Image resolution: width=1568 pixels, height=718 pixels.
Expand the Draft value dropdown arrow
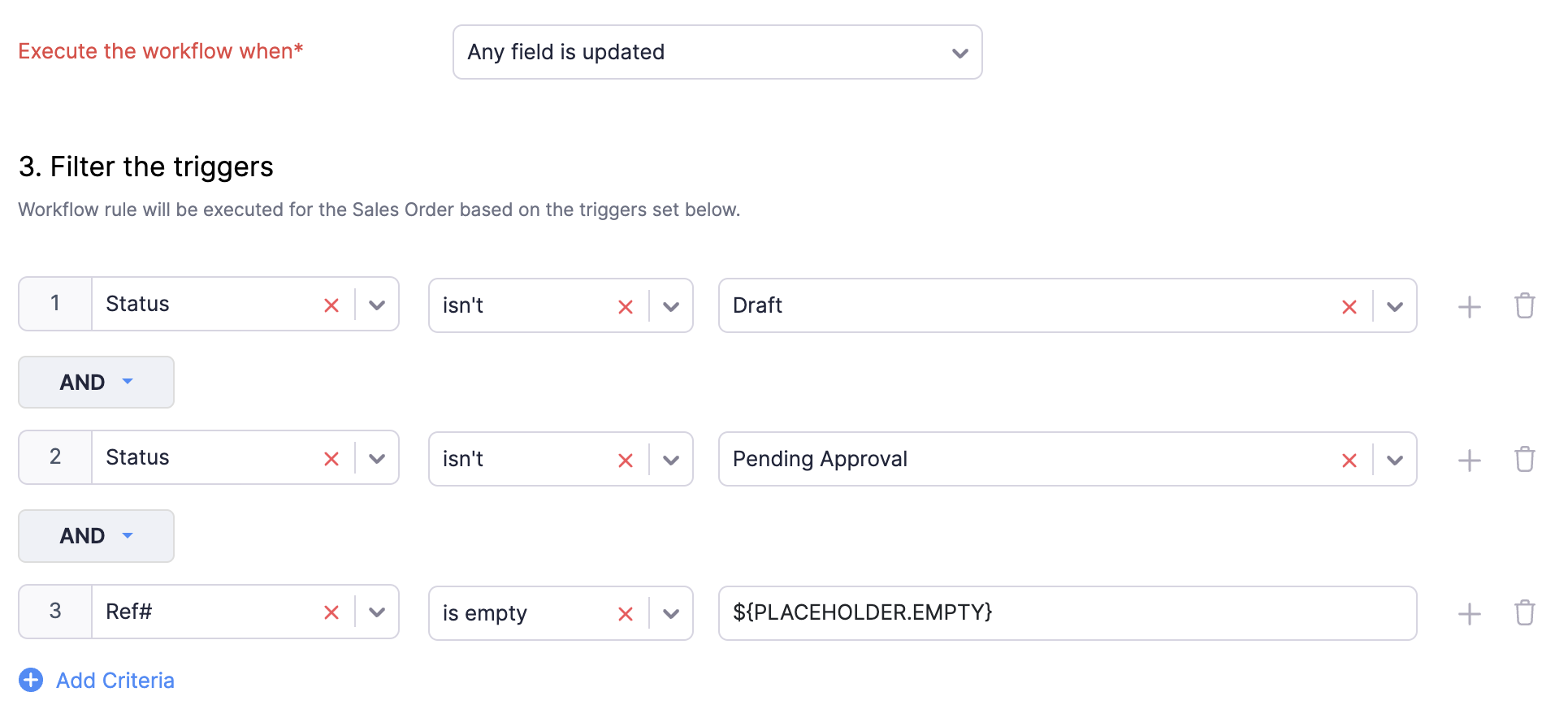pyautogui.click(x=1395, y=307)
